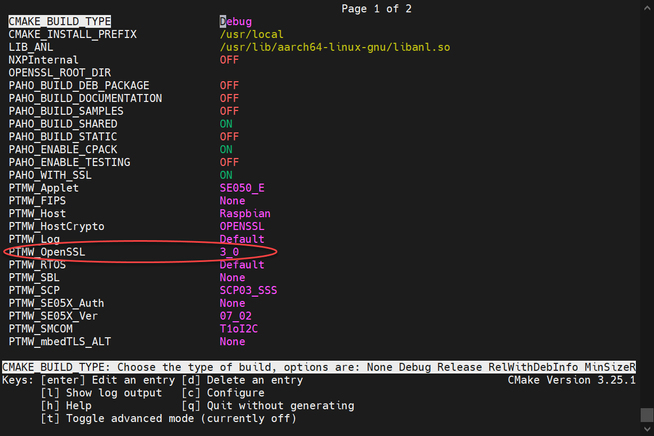Click the [c] Configure key hint
The image size is (654, 436).
(x=215, y=393)
